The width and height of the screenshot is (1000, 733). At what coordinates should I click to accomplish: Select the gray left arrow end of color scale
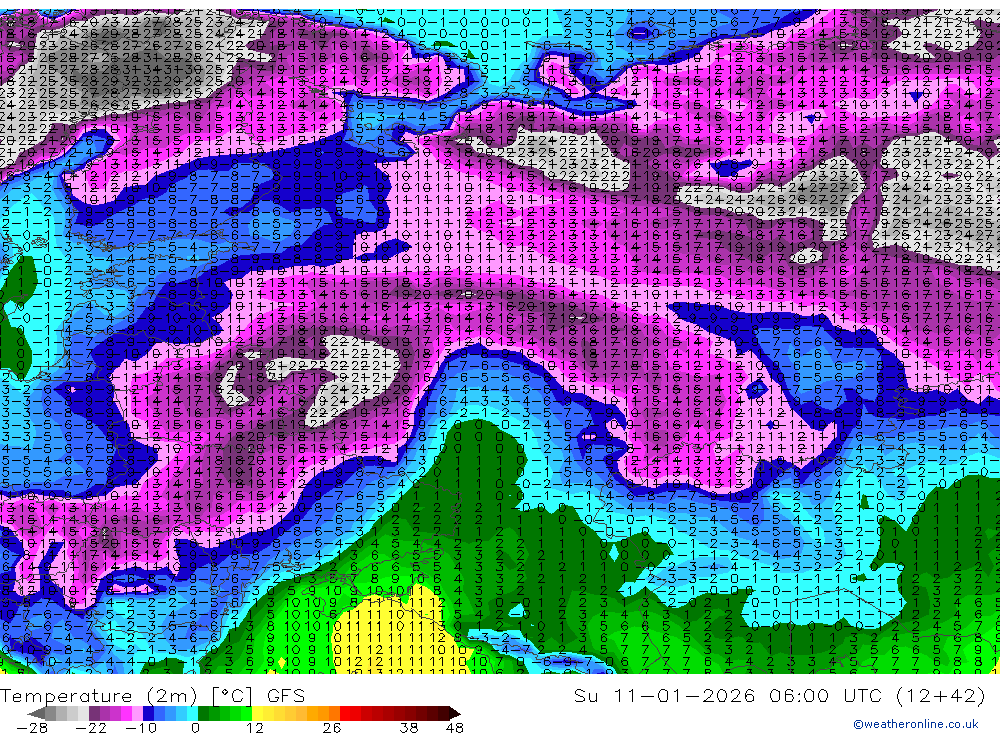tap(36, 714)
